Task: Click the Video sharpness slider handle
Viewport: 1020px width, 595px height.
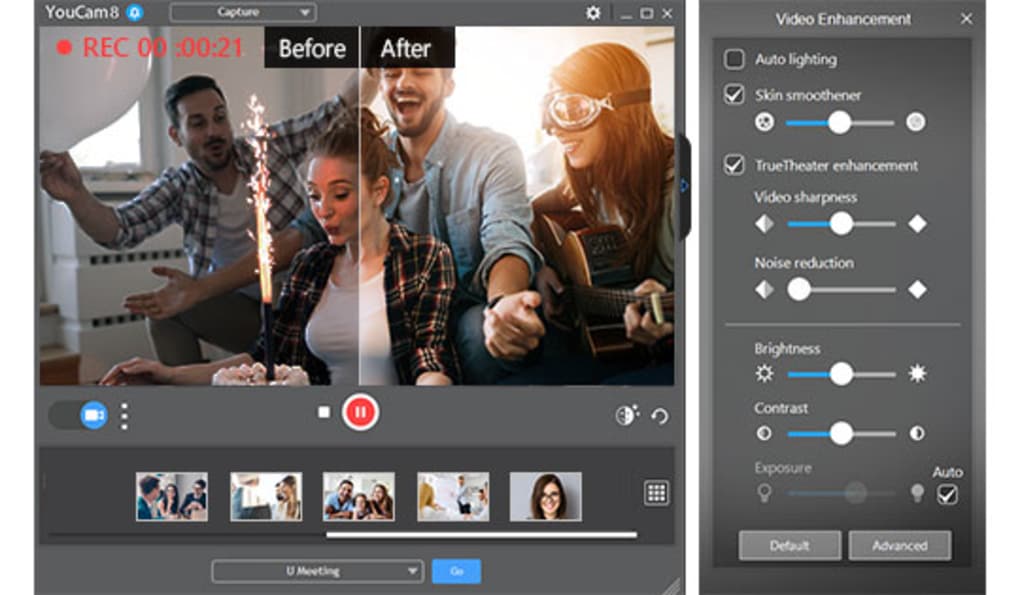Action: point(841,224)
